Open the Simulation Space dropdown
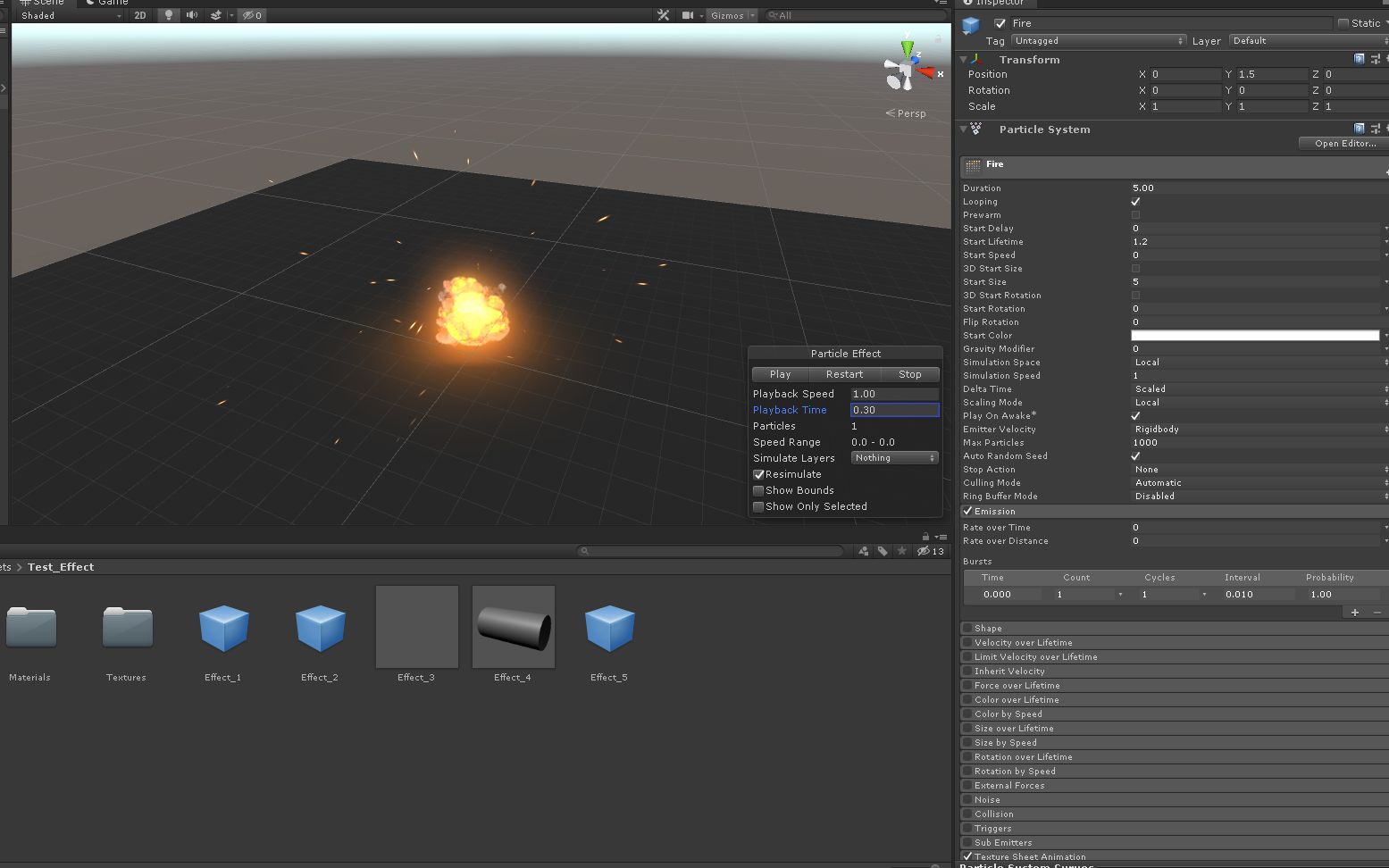 point(1259,363)
